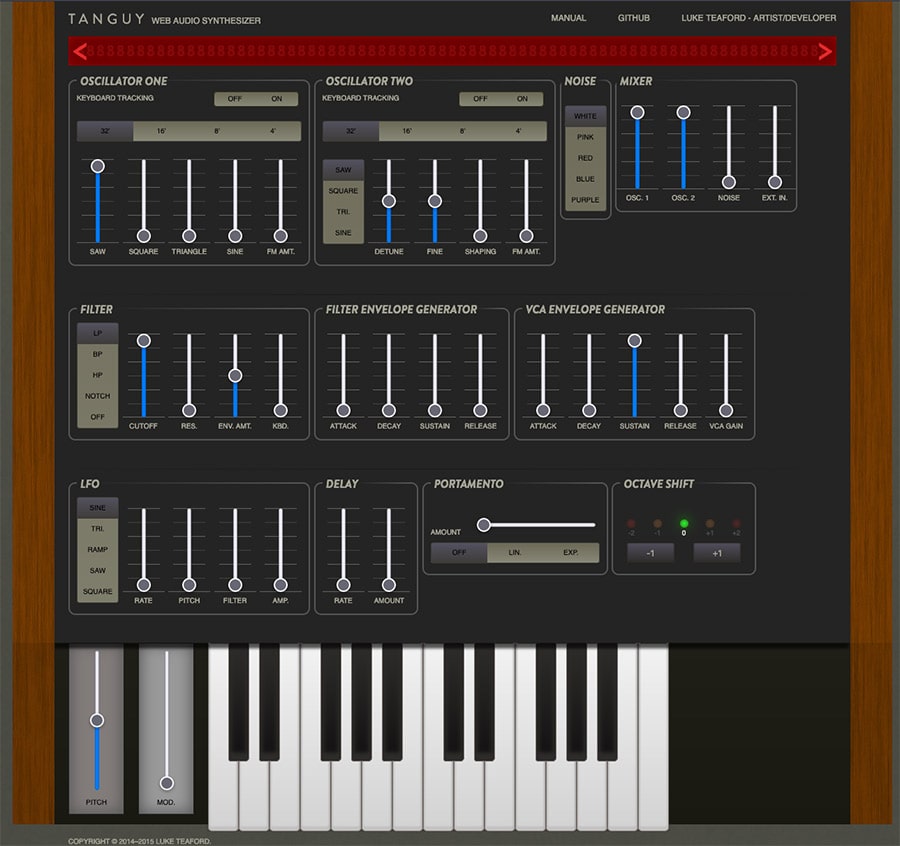This screenshot has height=846, width=900.
Task: Choose the HP filter mode
Action: click(x=98, y=375)
